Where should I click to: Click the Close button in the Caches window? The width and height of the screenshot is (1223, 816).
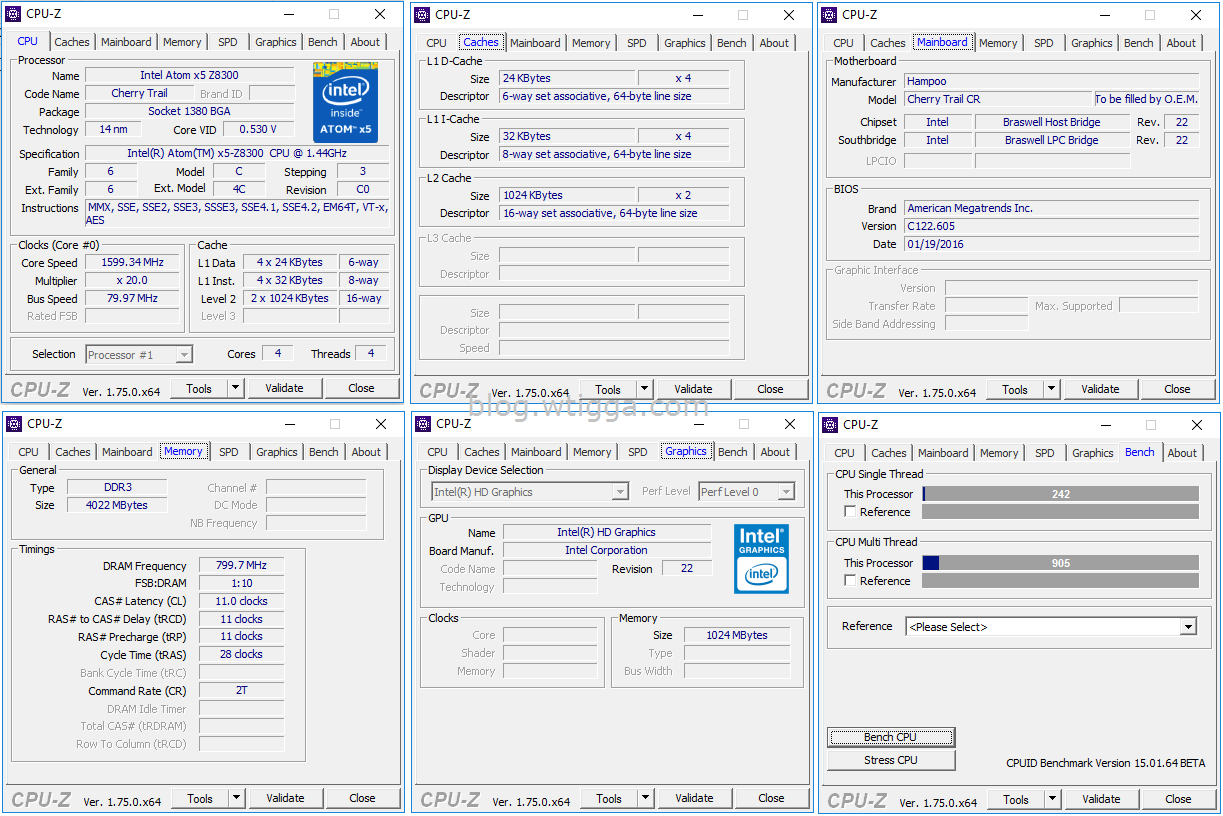click(x=770, y=389)
